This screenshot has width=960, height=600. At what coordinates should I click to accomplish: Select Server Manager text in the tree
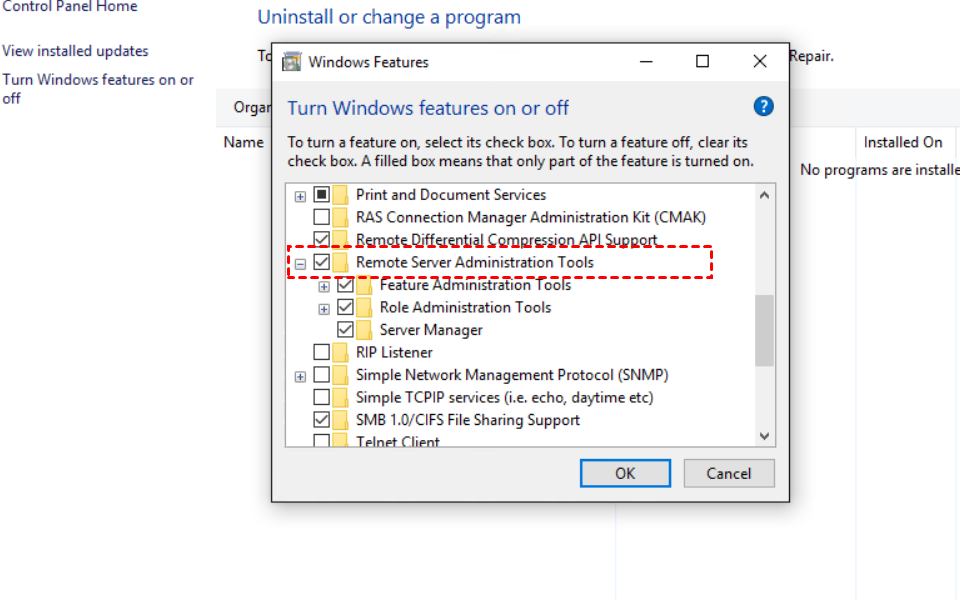[431, 330]
